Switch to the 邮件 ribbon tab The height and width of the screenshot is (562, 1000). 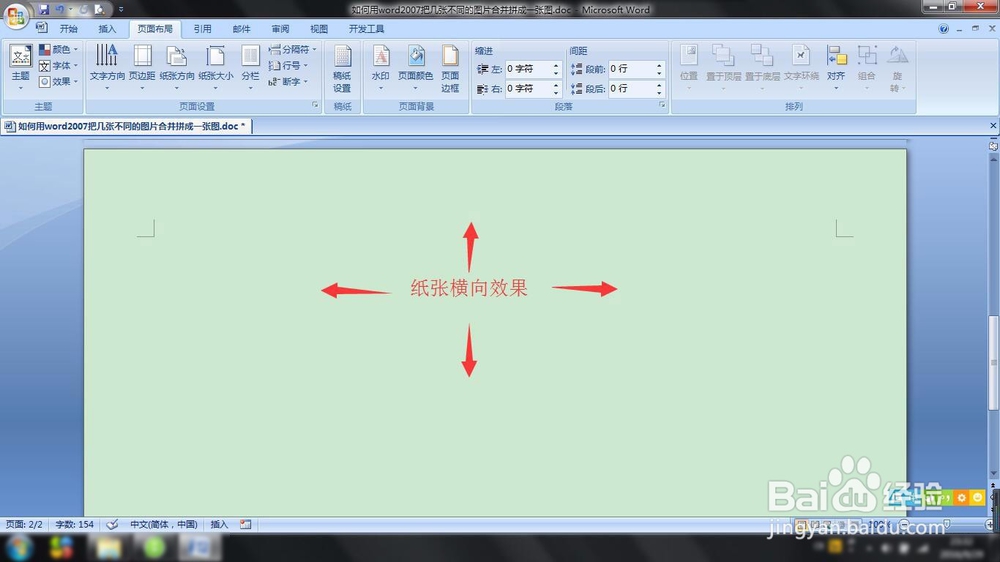(x=241, y=29)
